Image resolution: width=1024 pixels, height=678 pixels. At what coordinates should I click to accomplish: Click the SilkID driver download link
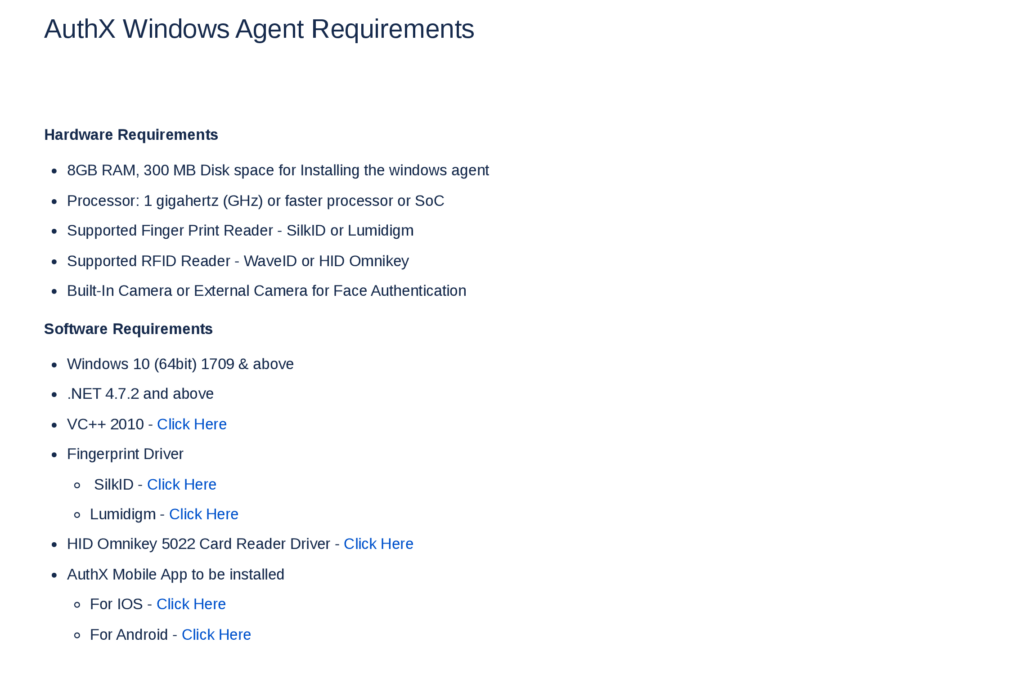(181, 484)
